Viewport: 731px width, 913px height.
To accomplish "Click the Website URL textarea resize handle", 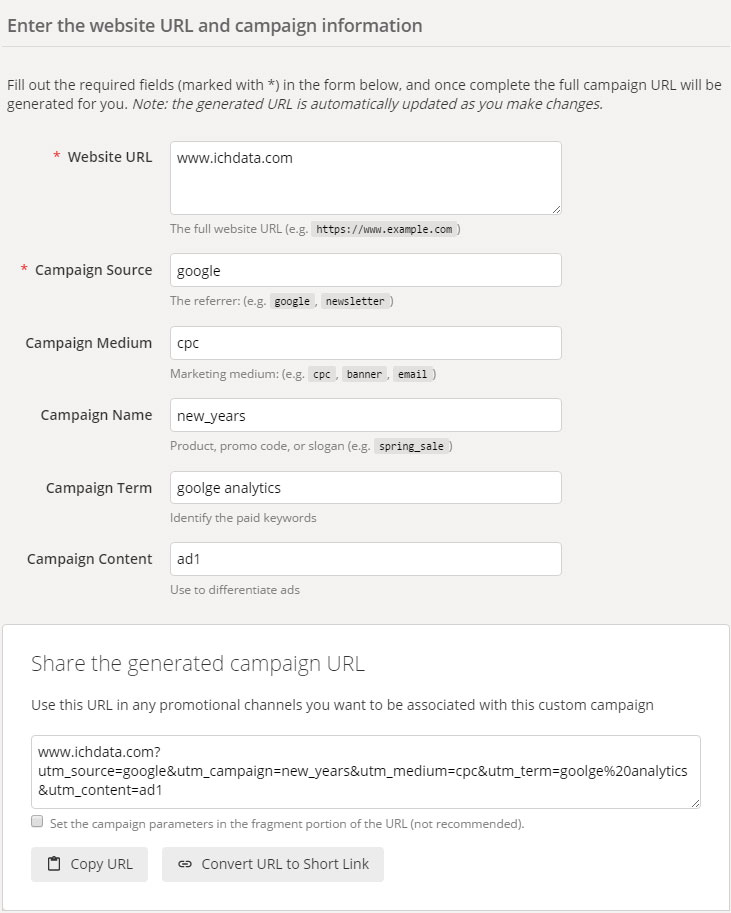I will click(x=557, y=210).
